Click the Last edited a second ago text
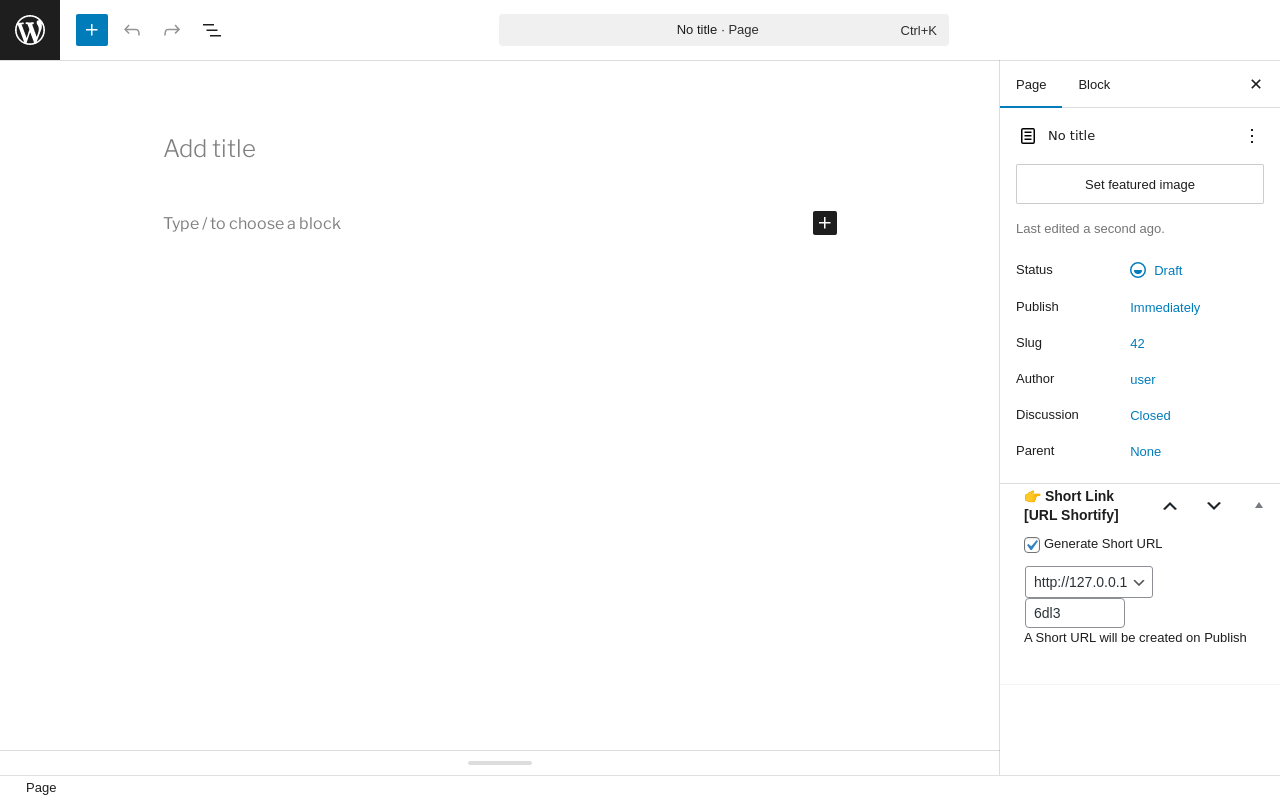 1090,228
